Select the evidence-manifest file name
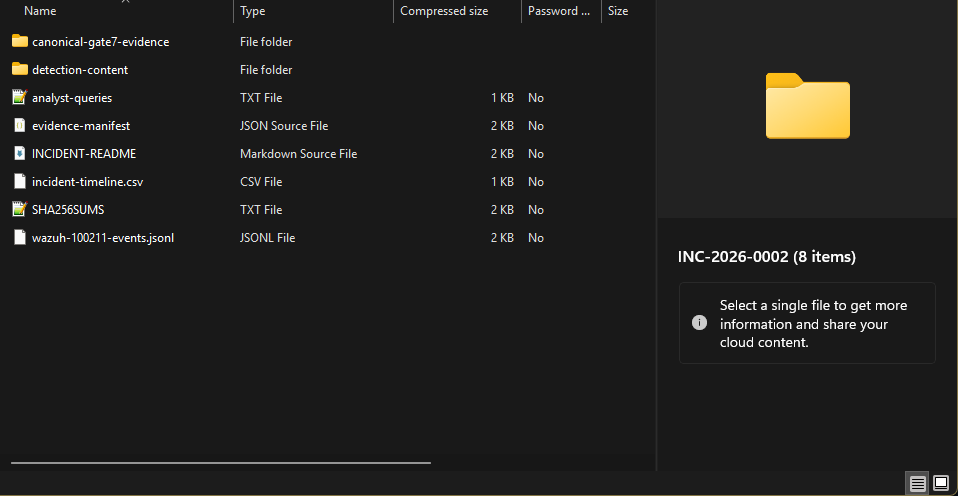This screenshot has width=958, height=496. (81, 126)
